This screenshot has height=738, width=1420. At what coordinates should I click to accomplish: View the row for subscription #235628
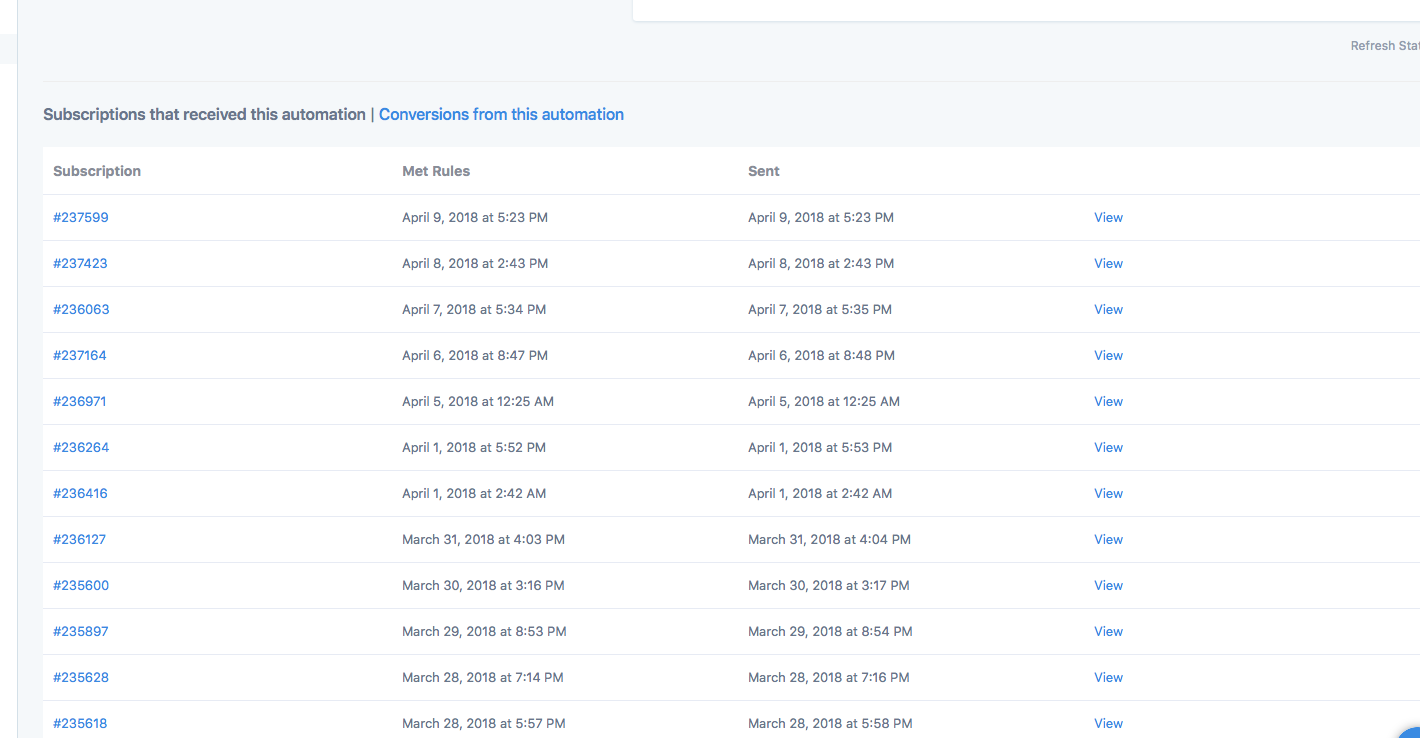1108,677
